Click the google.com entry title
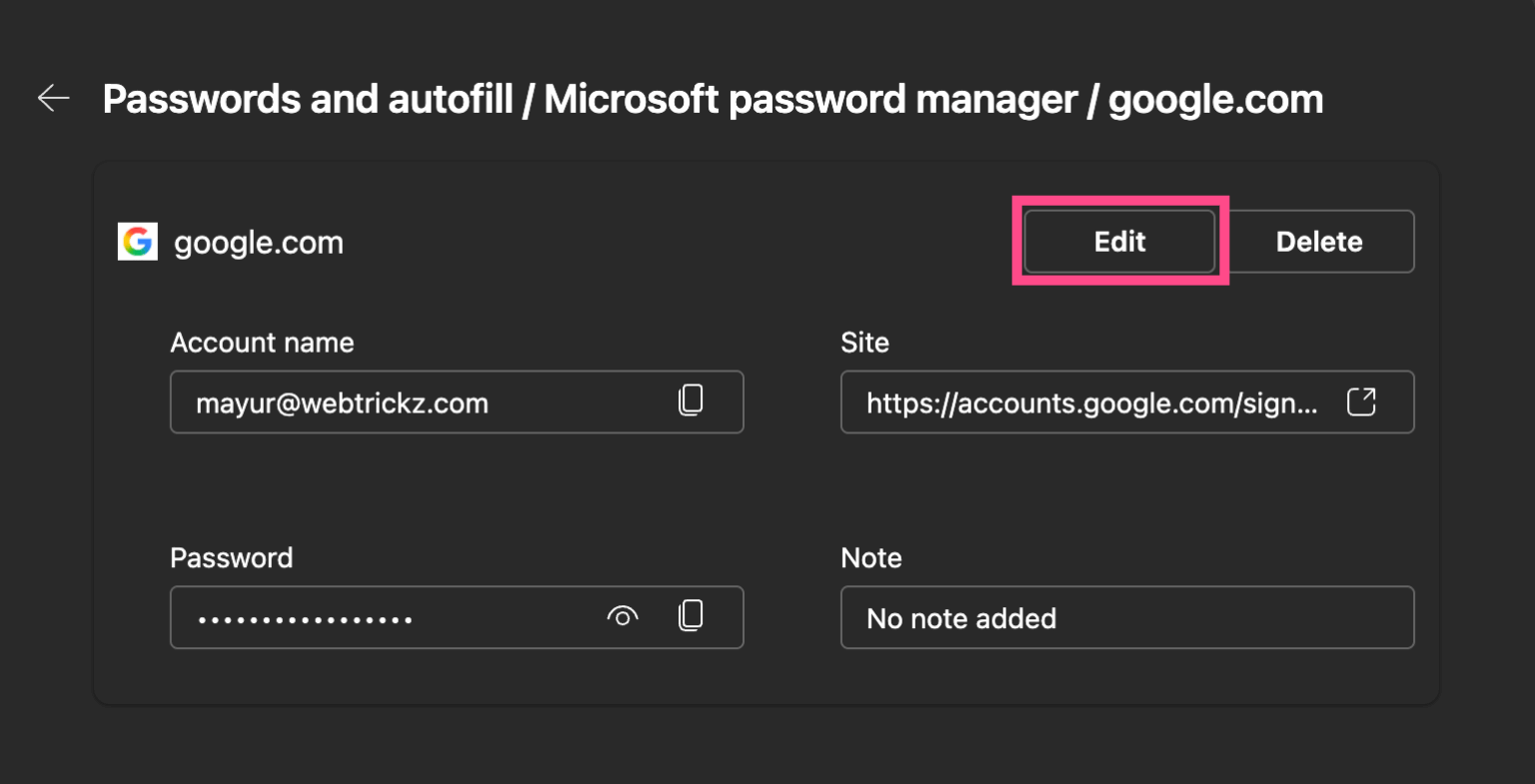 [x=259, y=241]
